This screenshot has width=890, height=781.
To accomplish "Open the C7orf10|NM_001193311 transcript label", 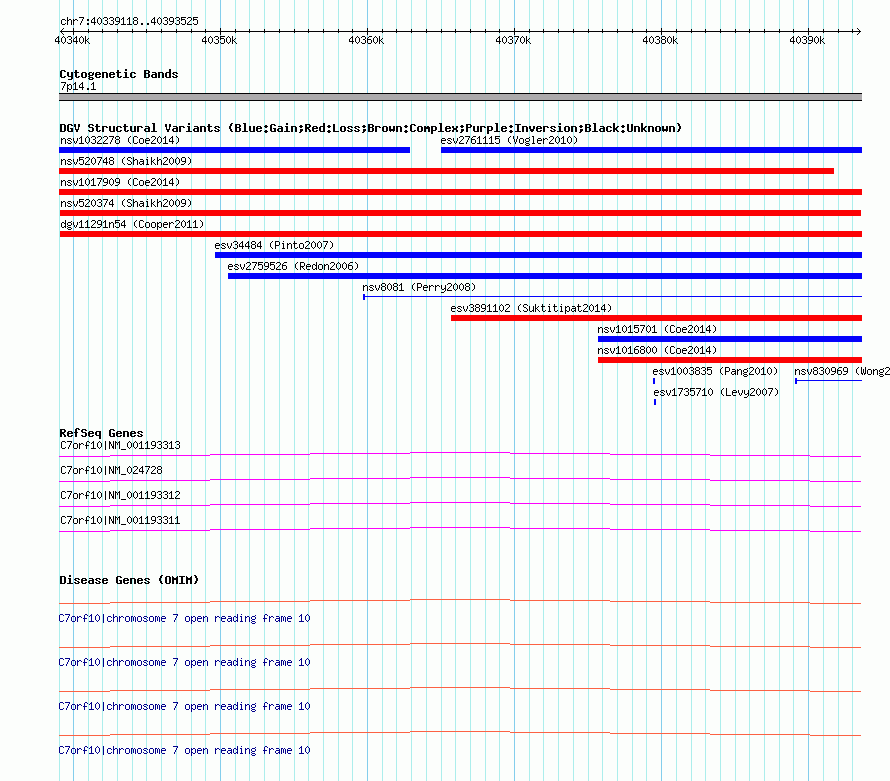I will coord(120,520).
